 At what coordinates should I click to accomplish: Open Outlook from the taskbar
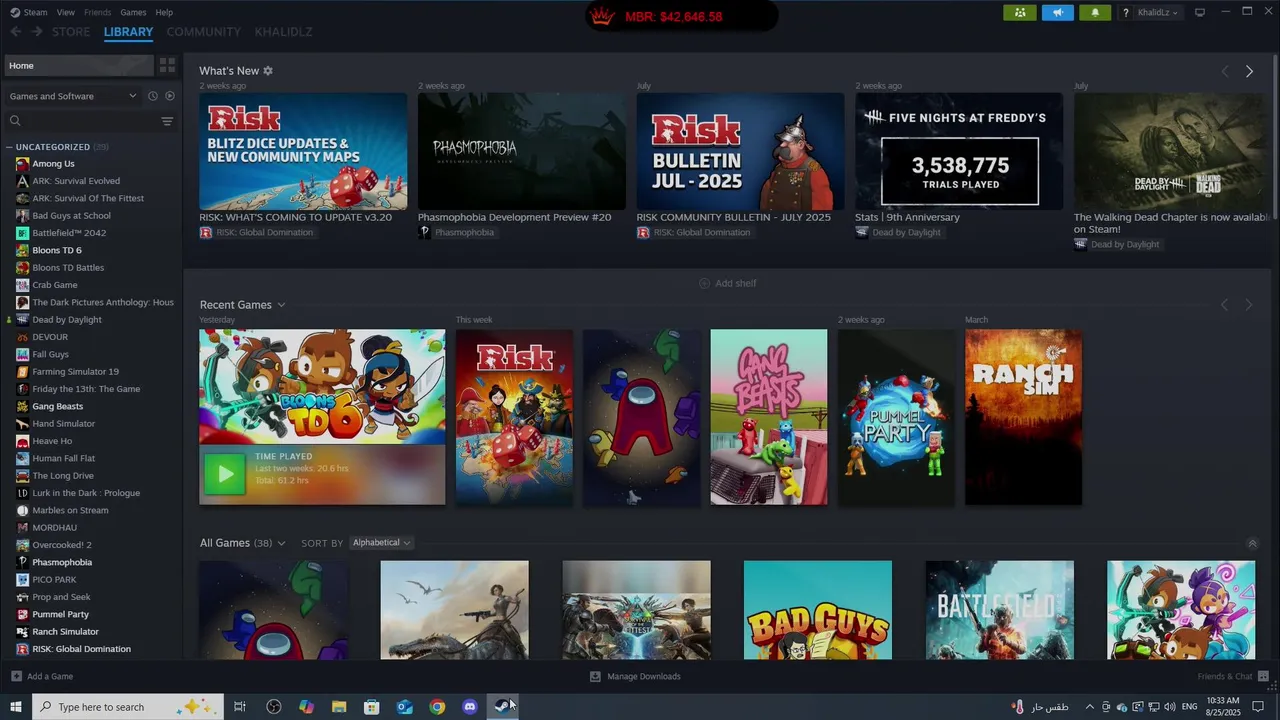pyautogui.click(x=404, y=707)
